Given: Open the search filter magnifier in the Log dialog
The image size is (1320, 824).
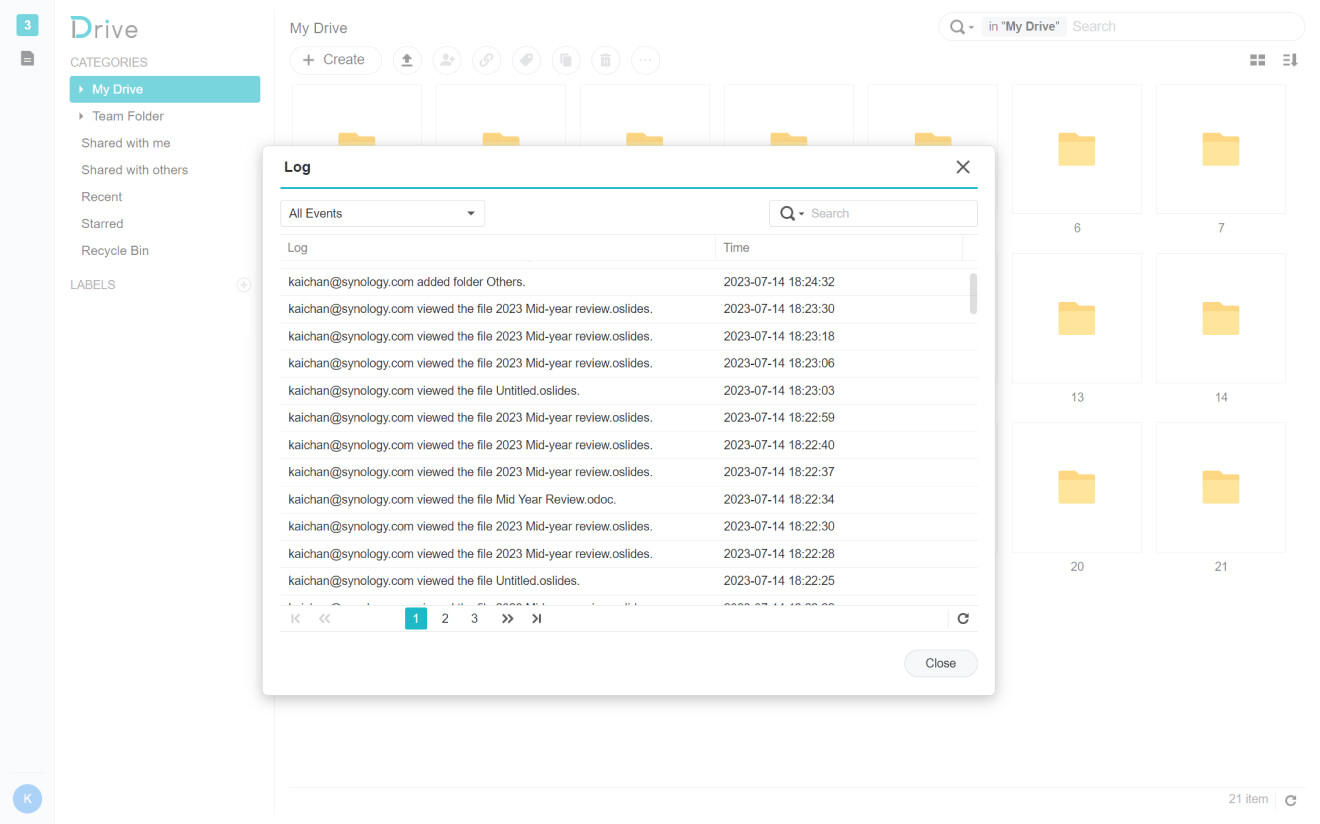Looking at the screenshot, I should click(789, 213).
